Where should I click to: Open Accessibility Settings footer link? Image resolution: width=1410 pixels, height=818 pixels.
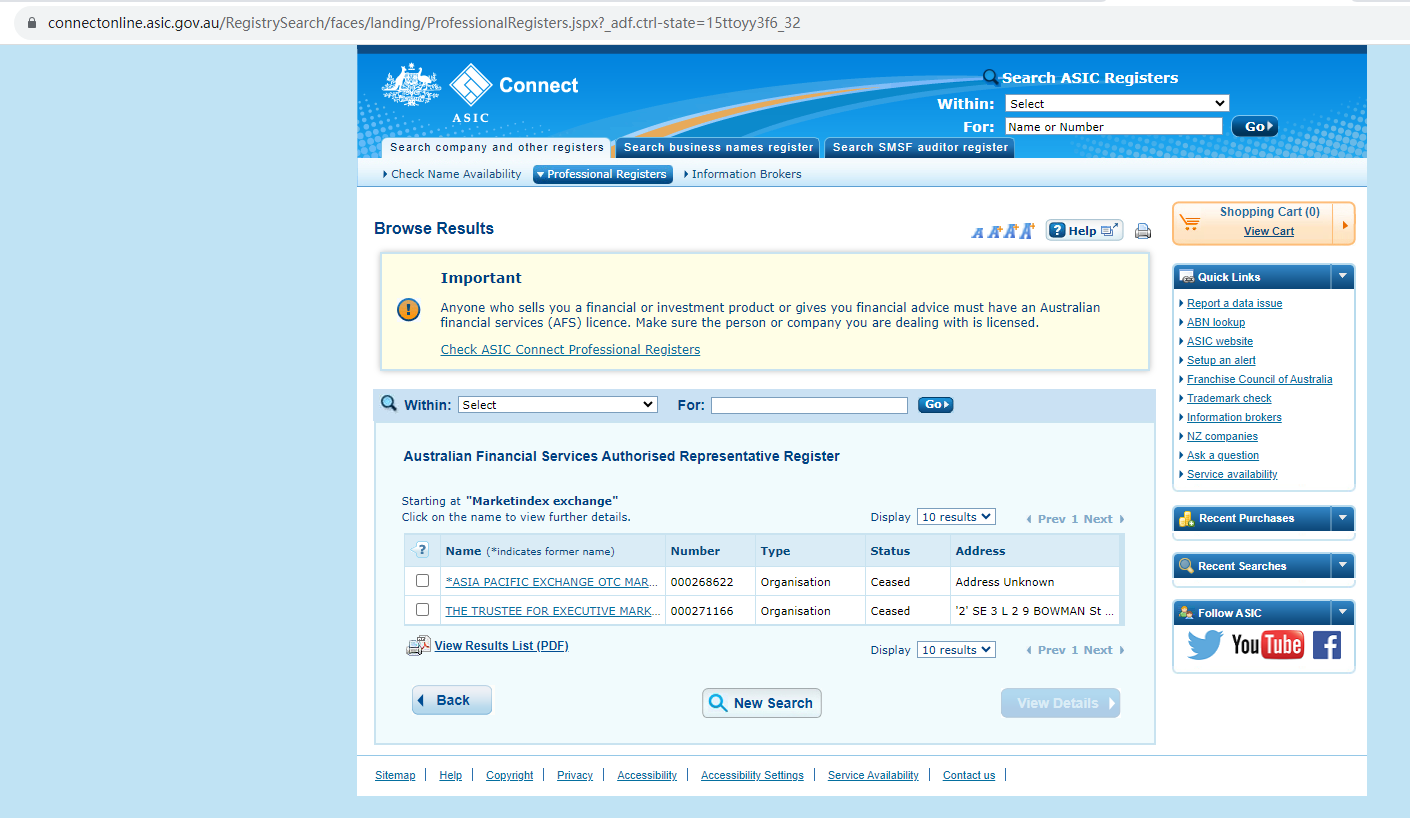pyautogui.click(x=752, y=775)
